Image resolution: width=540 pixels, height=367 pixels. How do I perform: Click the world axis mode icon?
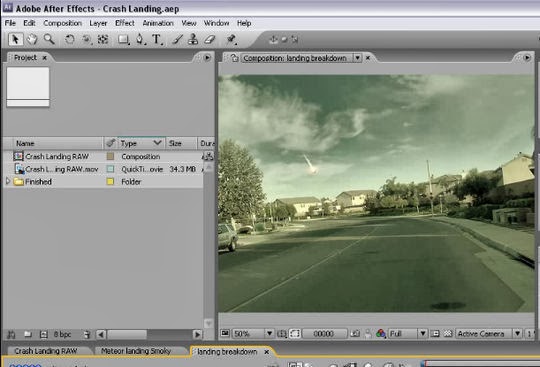coord(284,39)
